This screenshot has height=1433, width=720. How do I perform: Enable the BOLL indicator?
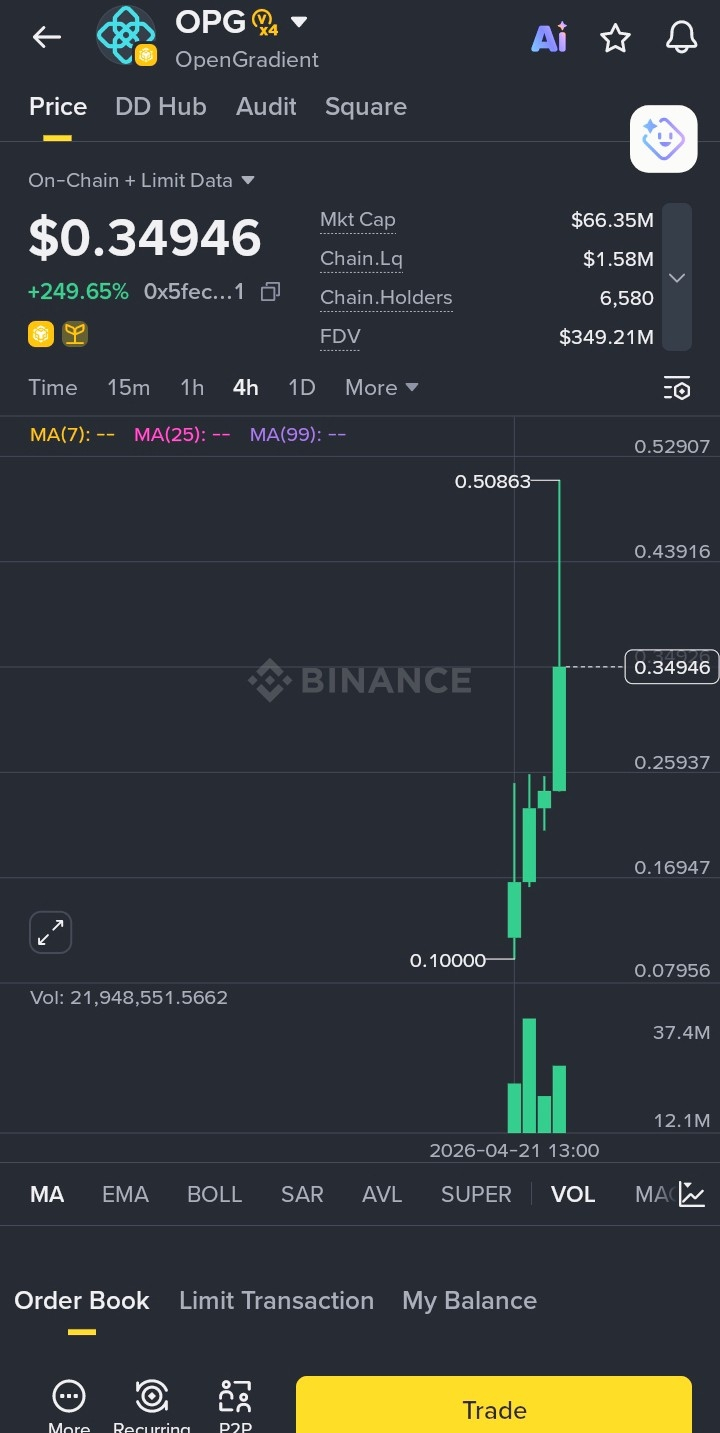pyautogui.click(x=214, y=1194)
